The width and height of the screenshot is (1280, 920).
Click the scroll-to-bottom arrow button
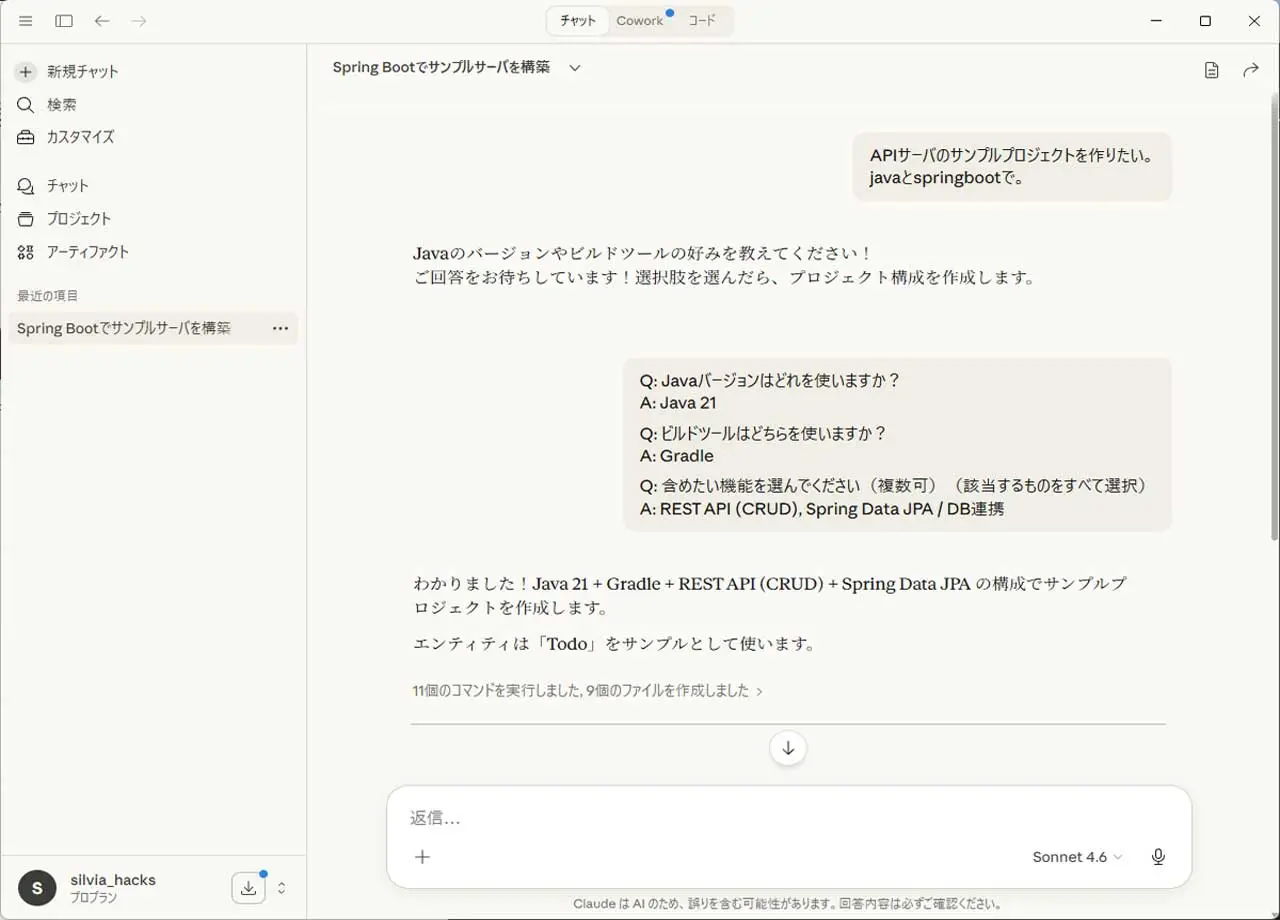(x=788, y=748)
